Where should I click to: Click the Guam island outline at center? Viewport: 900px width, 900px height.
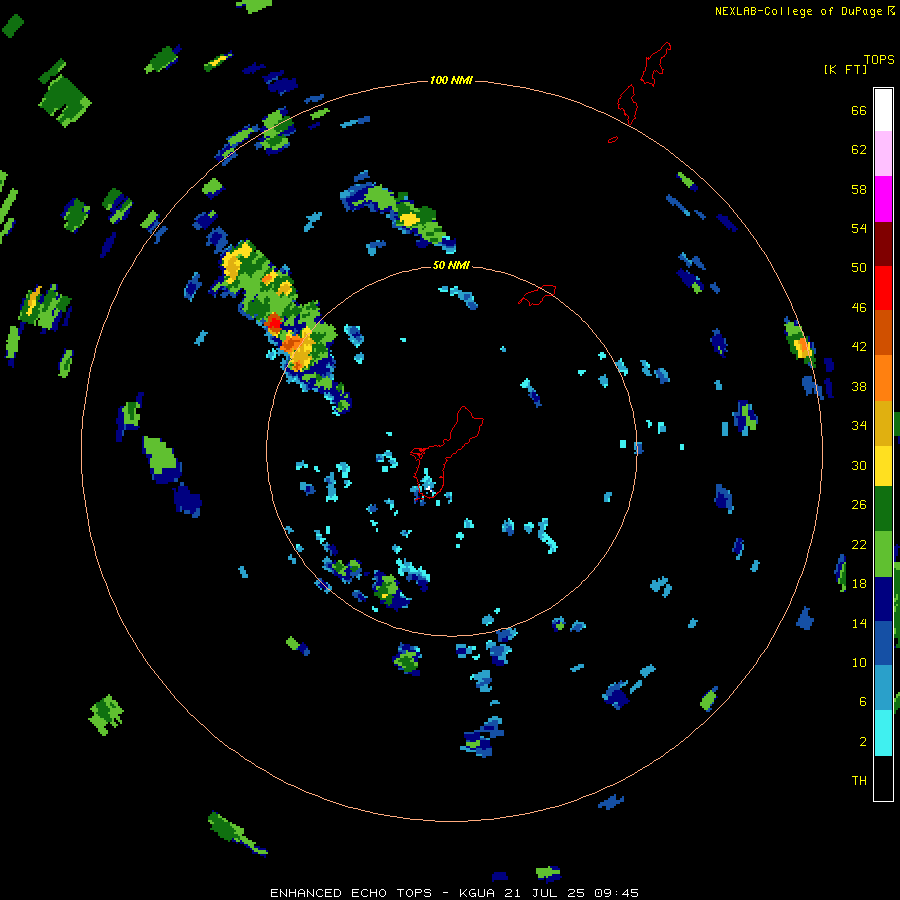pyautogui.click(x=445, y=452)
